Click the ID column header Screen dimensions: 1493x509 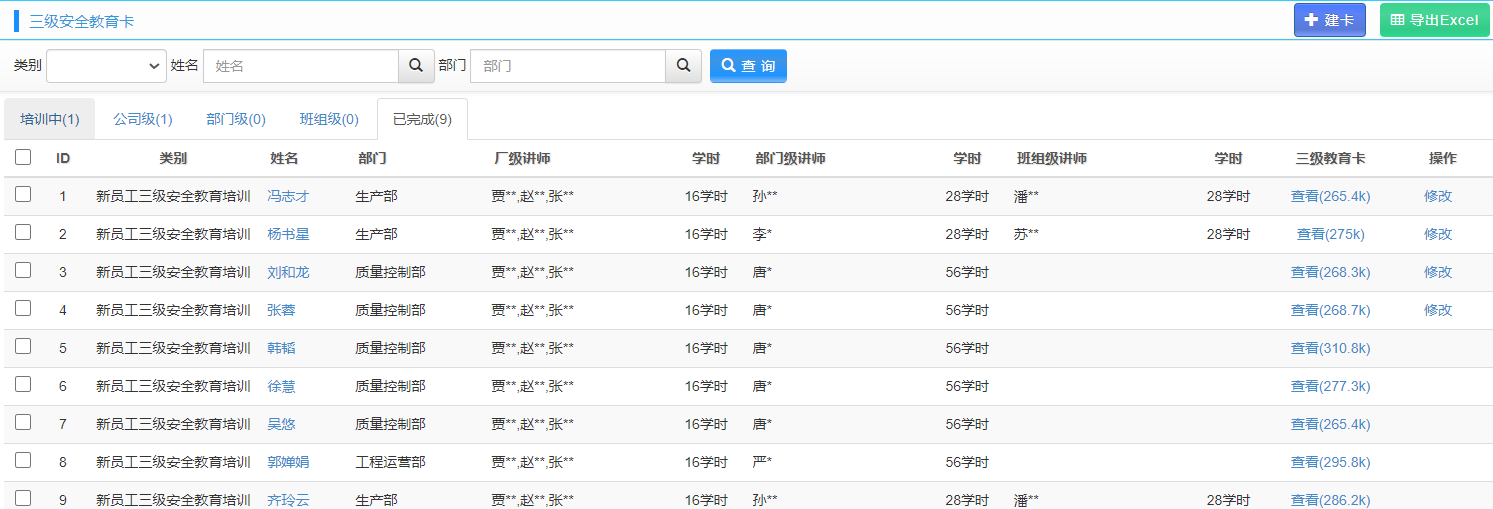click(x=63, y=158)
